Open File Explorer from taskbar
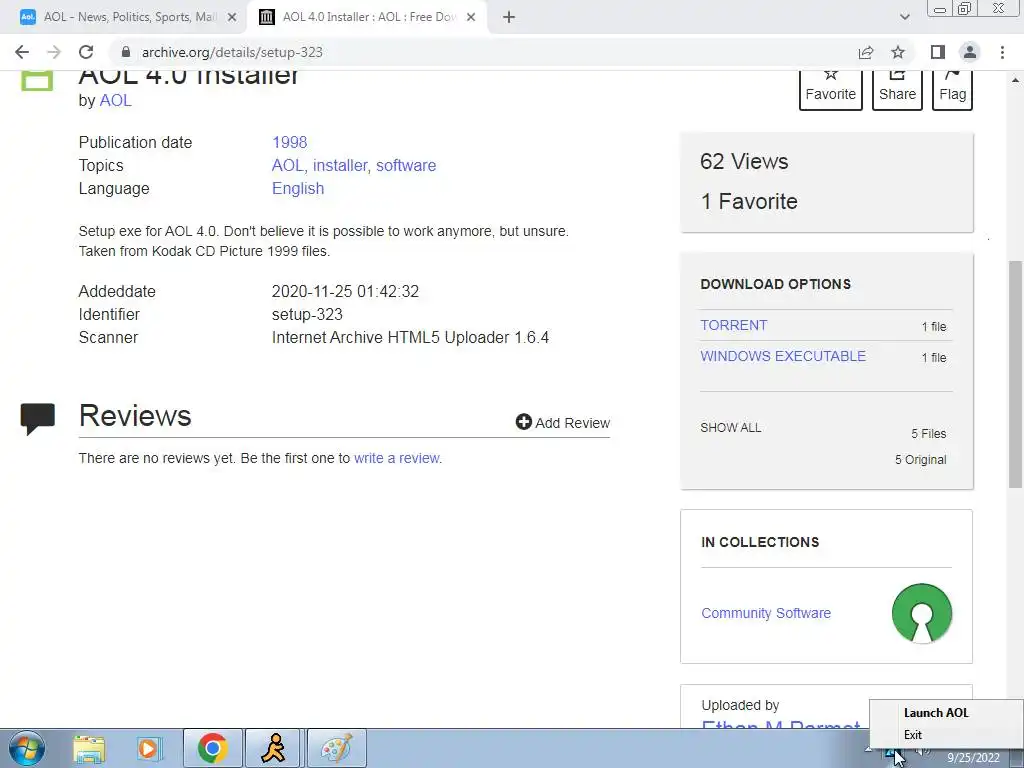This screenshot has height=768, width=1024. pos(89,748)
